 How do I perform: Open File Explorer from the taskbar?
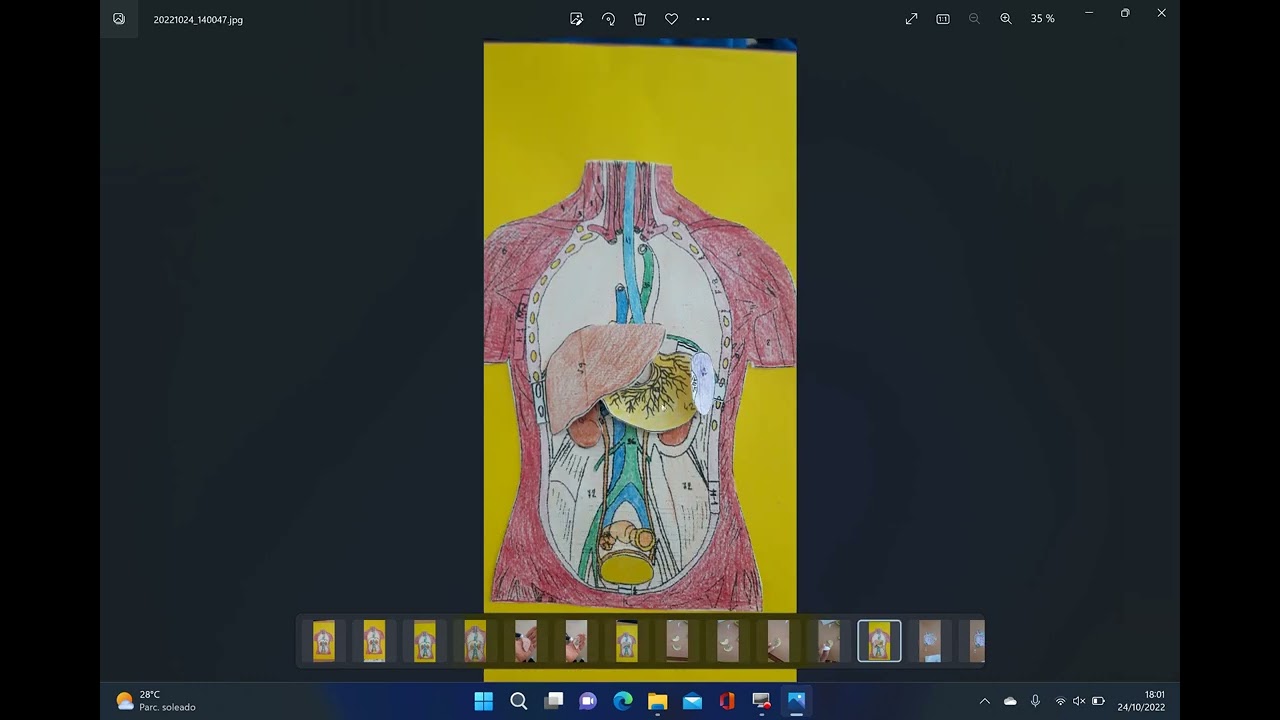click(x=657, y=701)
